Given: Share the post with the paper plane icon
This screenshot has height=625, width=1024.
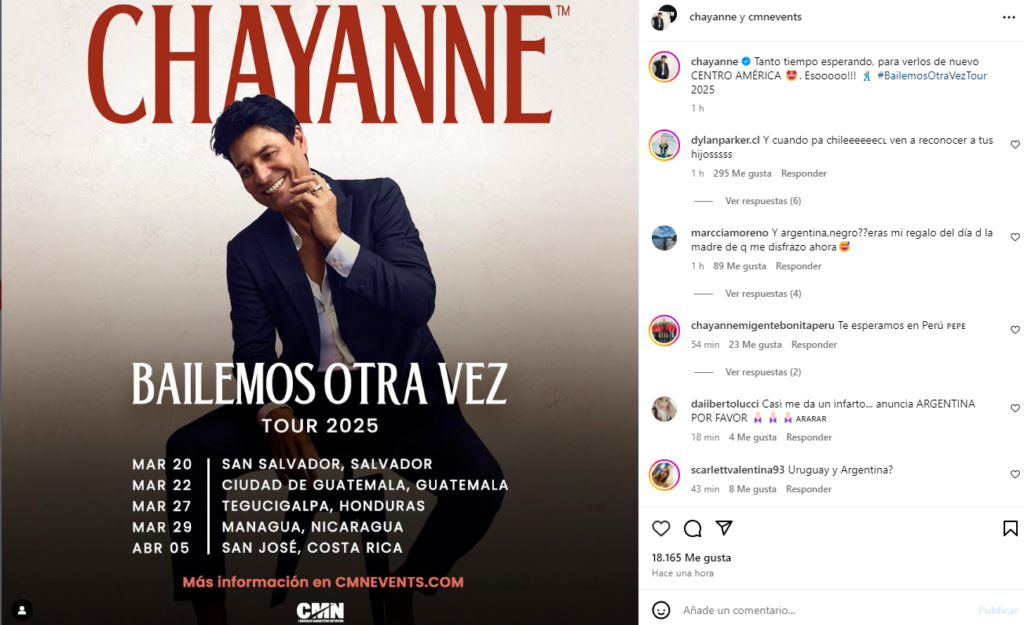Looking at the screenshot, I should point(724,528).
